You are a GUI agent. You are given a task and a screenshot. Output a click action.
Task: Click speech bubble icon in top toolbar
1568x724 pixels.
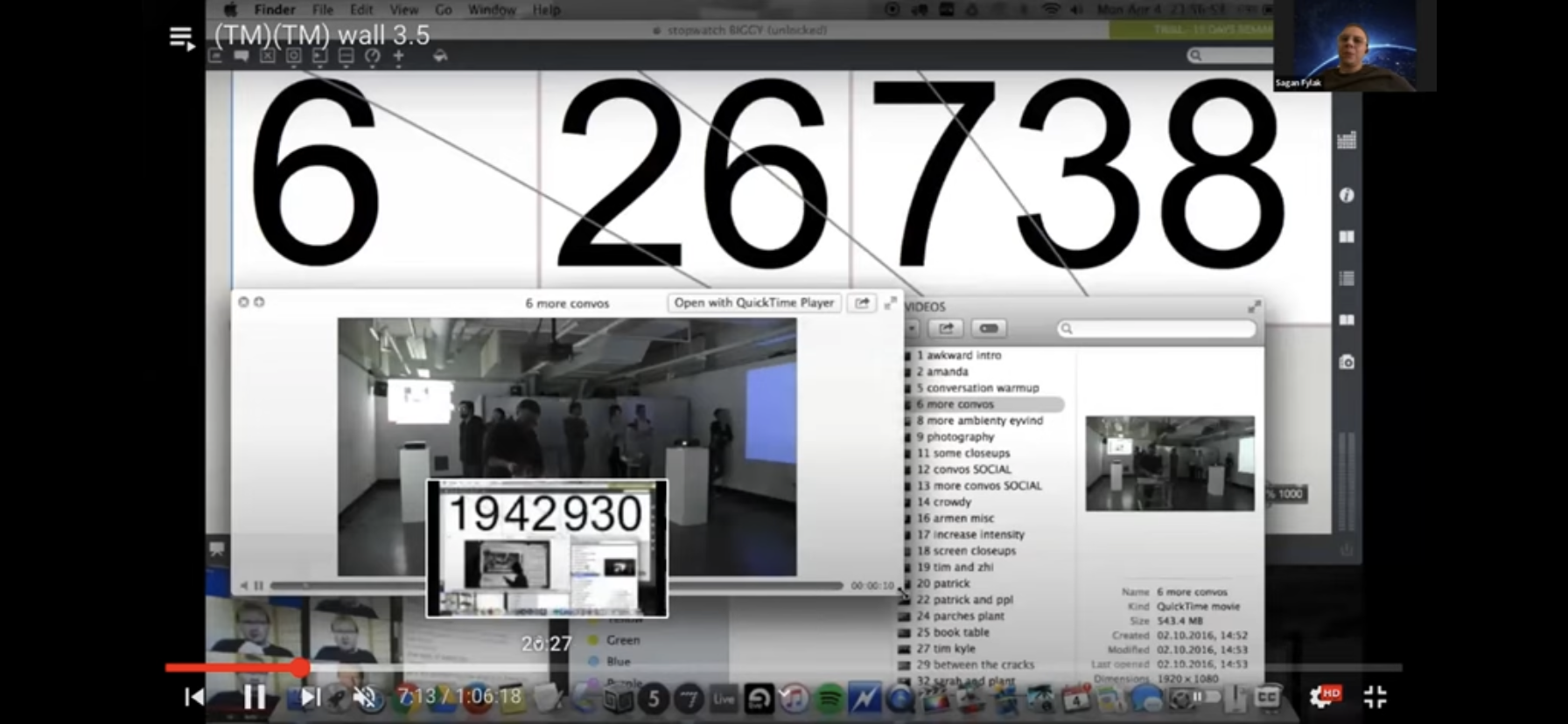(241, 56)
